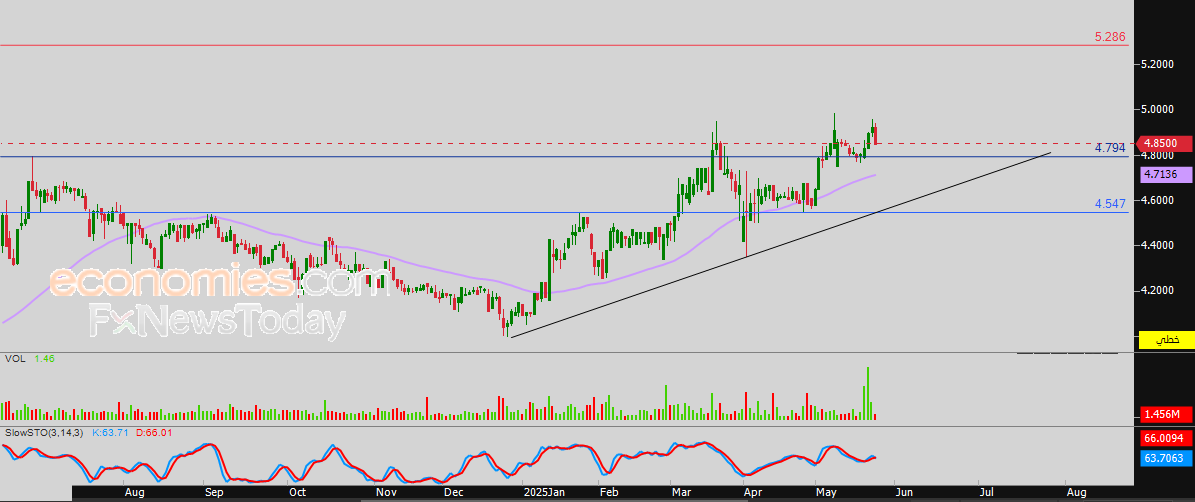This screenshot has height=502, width=1195.
Task: Click the Sep label on time axis
Action: pos(214,493)
